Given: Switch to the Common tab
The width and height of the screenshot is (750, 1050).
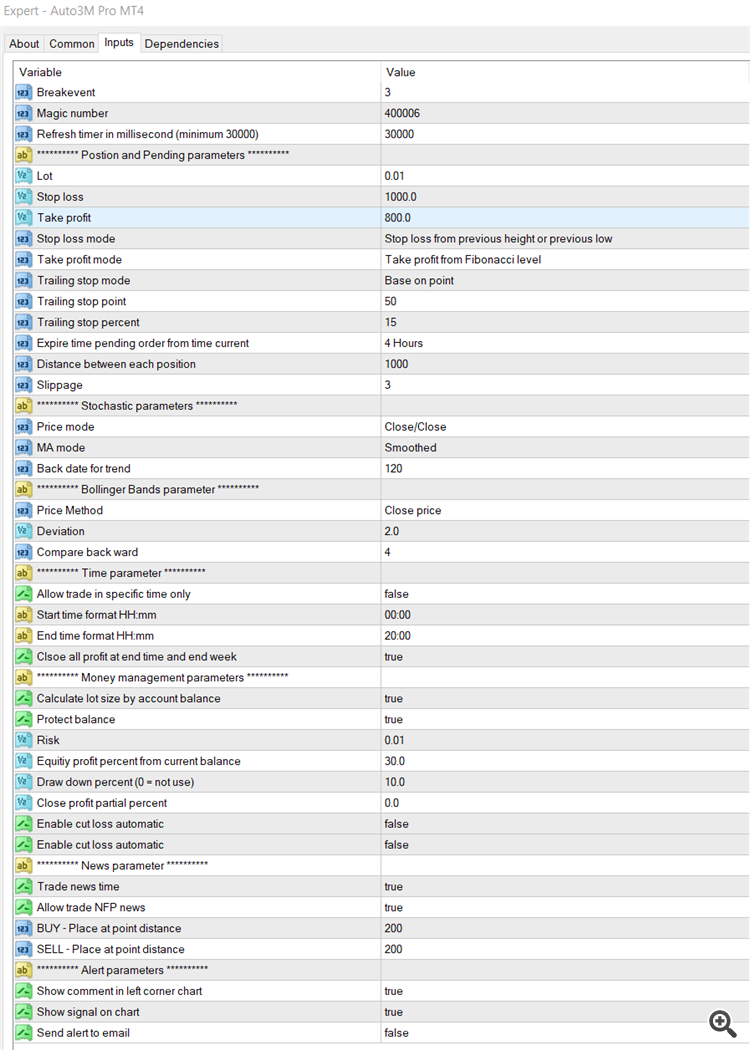Looking at the screenshot, I should point(72,44).
